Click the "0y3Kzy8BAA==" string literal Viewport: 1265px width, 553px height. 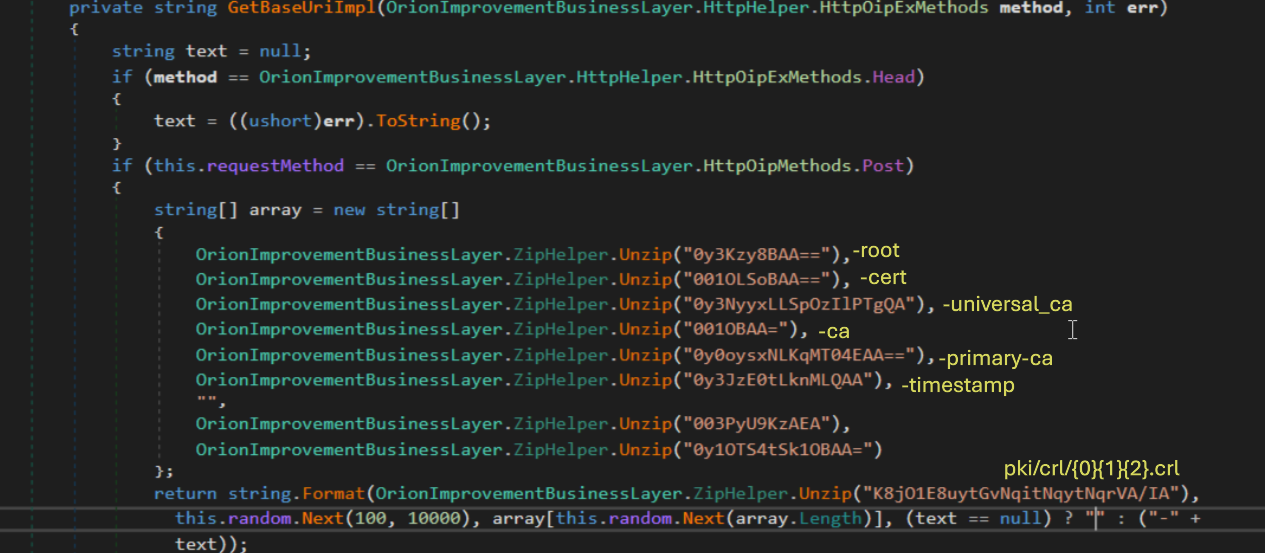[x=763, y=255]
